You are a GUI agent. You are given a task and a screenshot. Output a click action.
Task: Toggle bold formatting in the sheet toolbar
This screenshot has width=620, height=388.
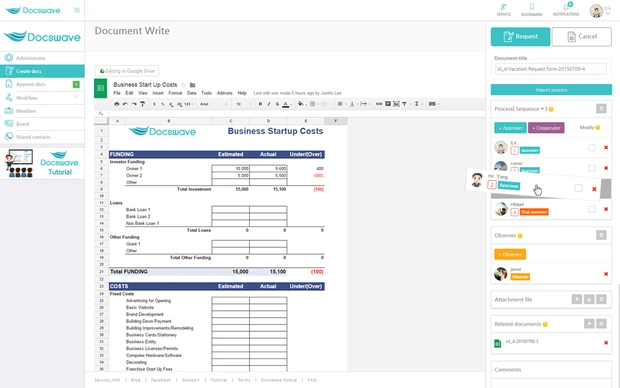click(x=260, y=104)
